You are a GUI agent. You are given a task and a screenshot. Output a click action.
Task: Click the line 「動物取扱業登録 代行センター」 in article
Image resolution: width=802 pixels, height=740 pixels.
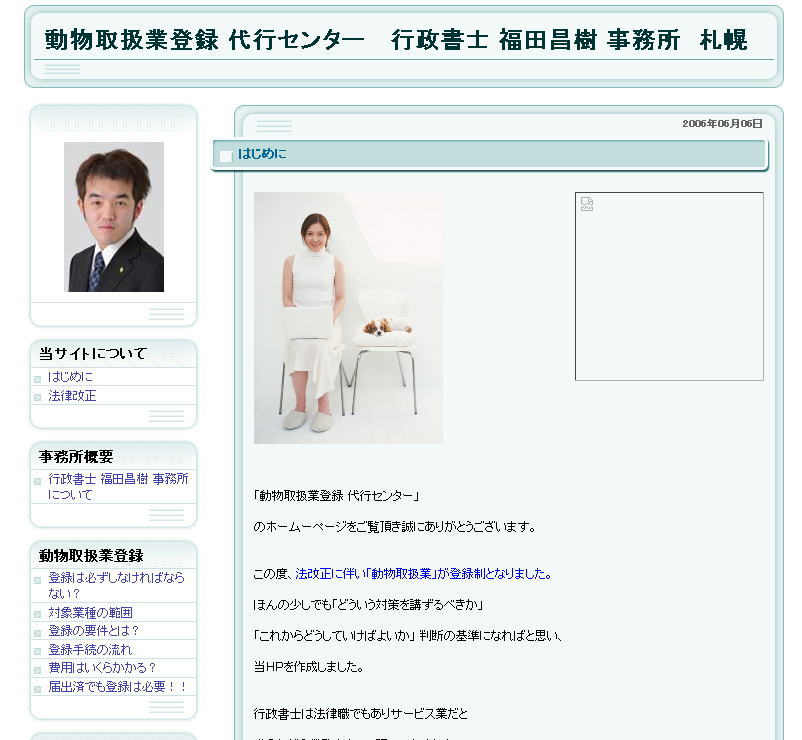click(x=337, y=496)
